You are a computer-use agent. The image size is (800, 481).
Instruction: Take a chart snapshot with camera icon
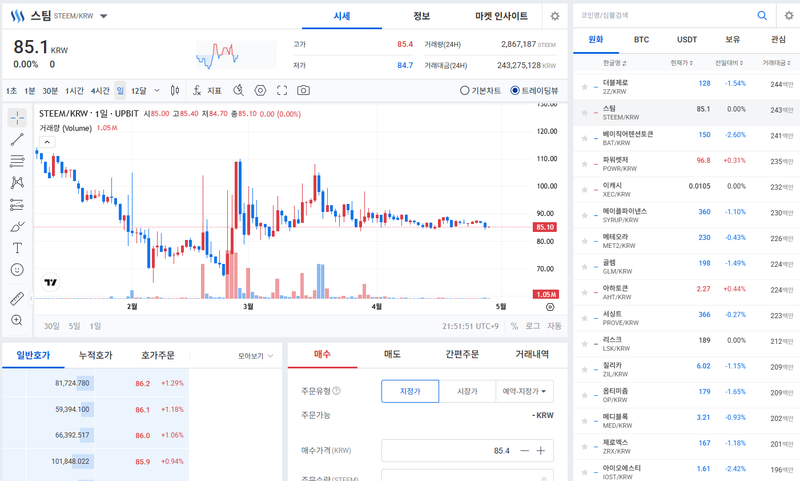tap(303, 90)
